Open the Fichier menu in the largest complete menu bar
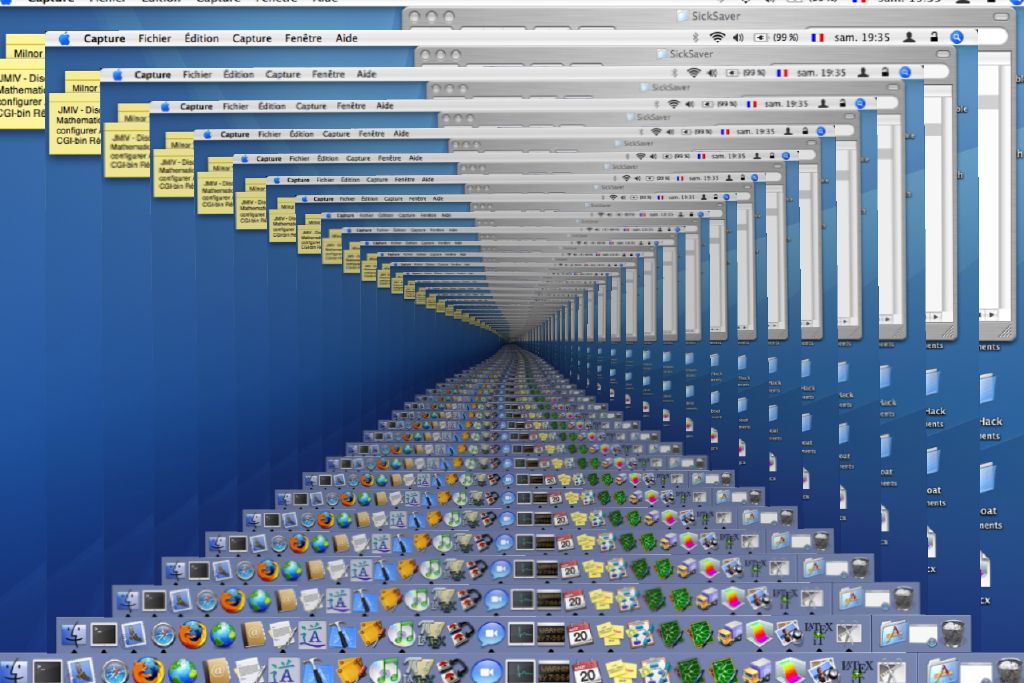The height and width of the screenshot is (683, 1024). click(155, 39)
